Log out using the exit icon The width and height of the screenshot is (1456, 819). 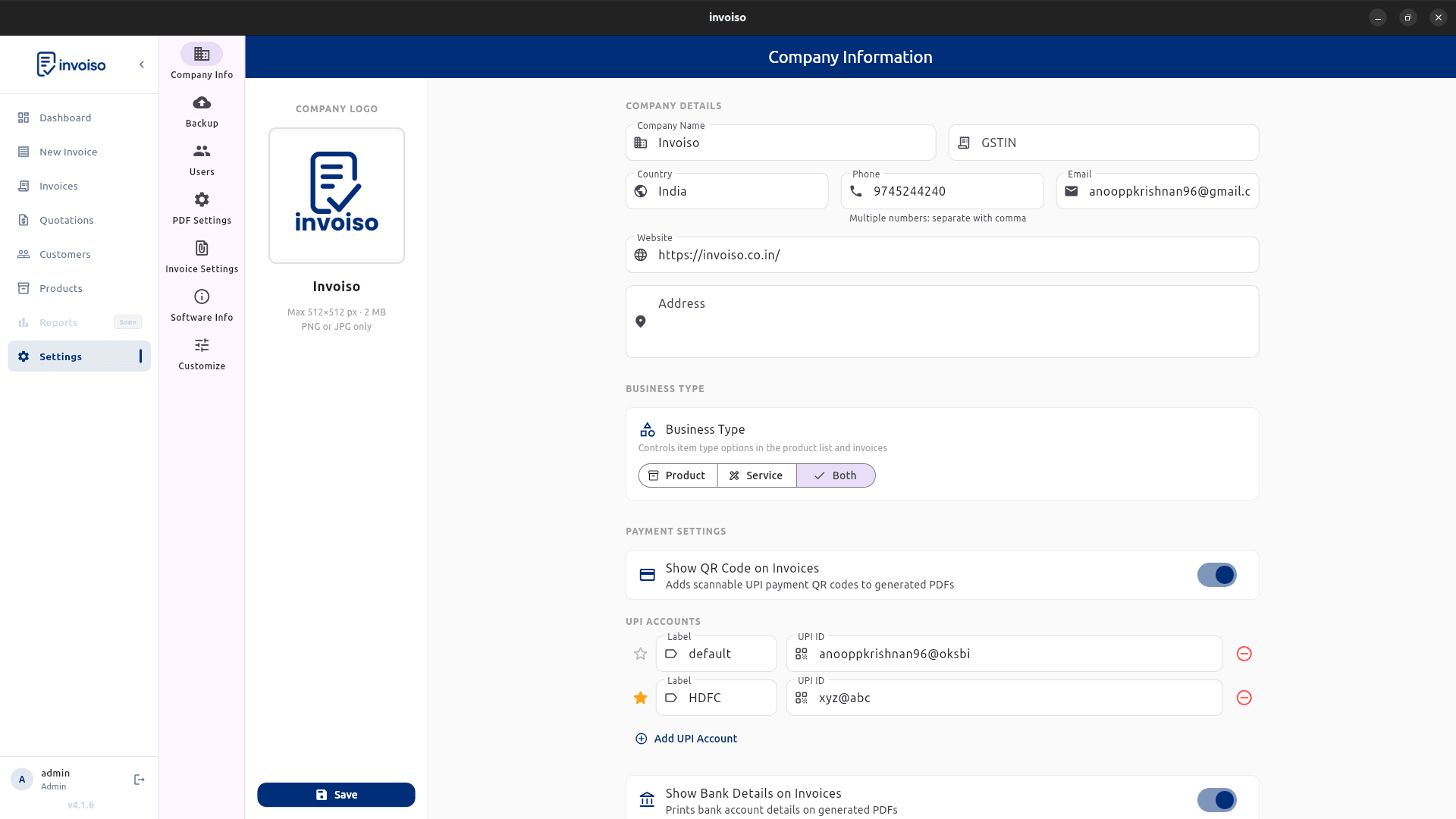[140, 780]
